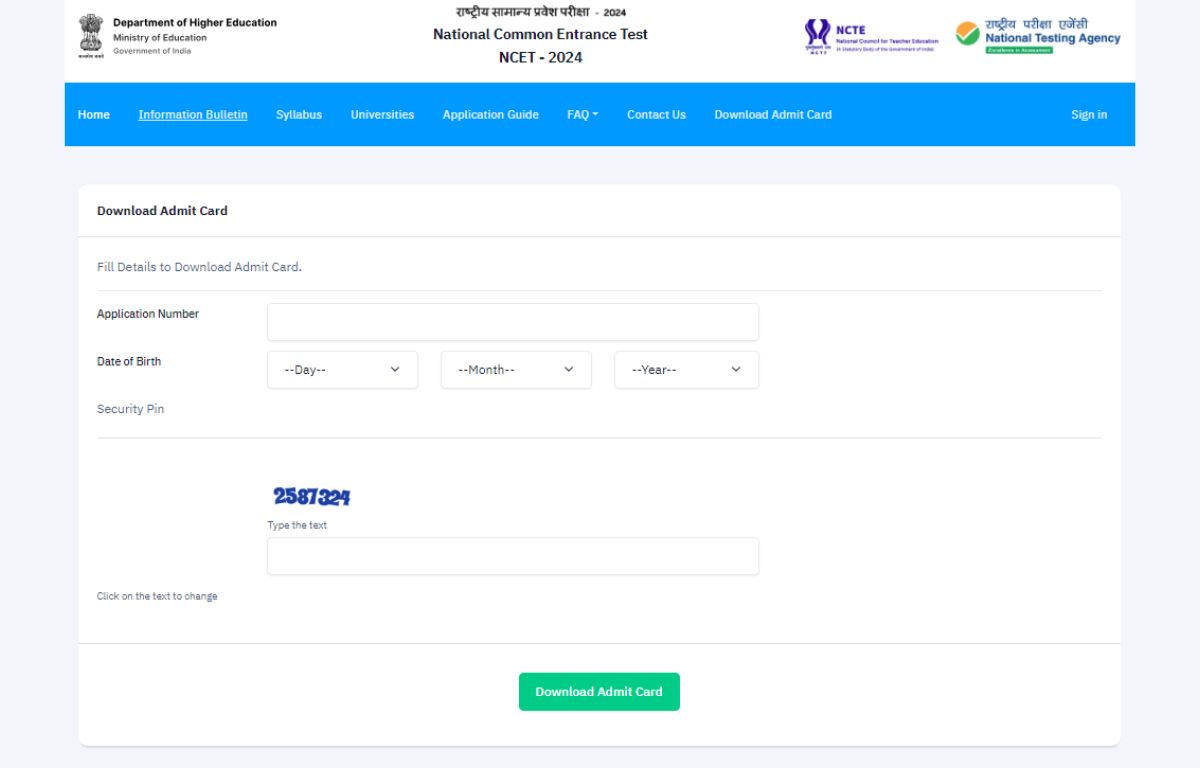
Task: Go to the Syllabus page
Action: [299, 115]
